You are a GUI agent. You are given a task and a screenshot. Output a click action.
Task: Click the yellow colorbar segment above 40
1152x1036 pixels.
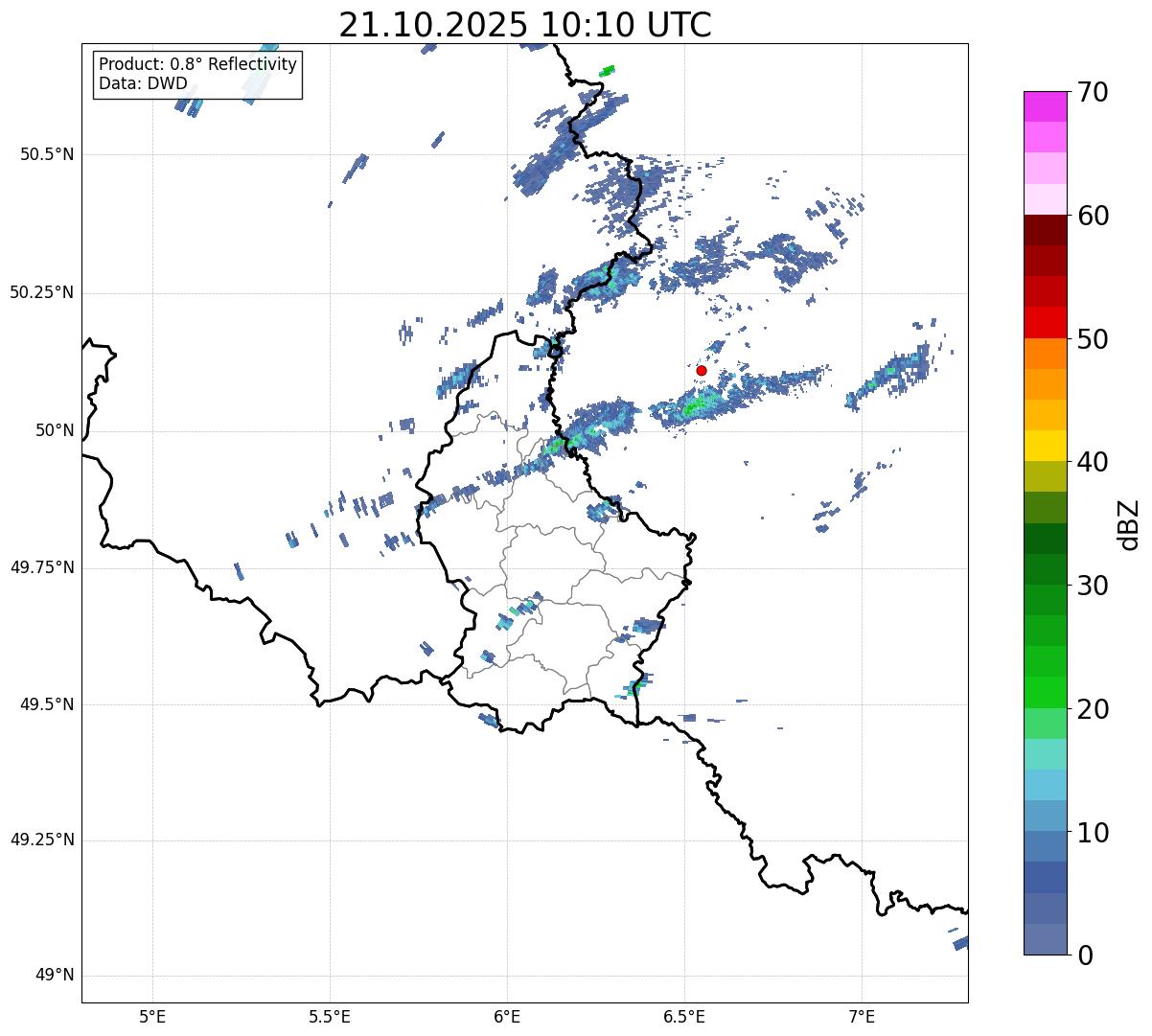pos(1046,446)
